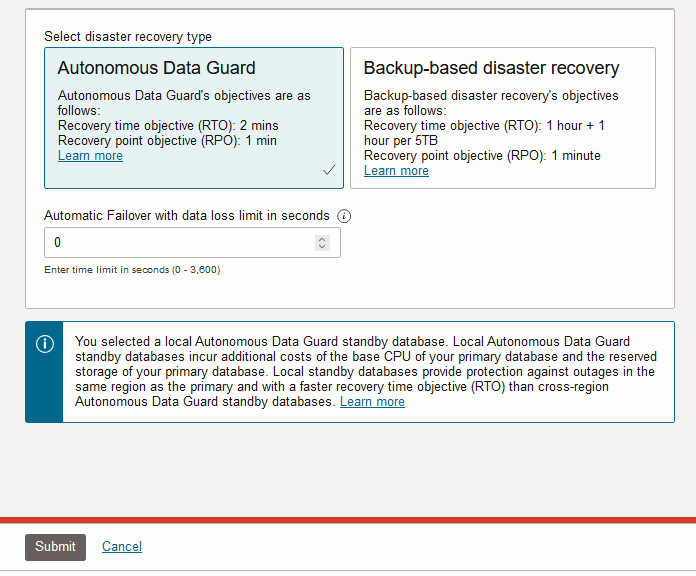The image size is (696, 576).
Task: Decrease data loss limit with down arrow
Action: tap(322, 246)
